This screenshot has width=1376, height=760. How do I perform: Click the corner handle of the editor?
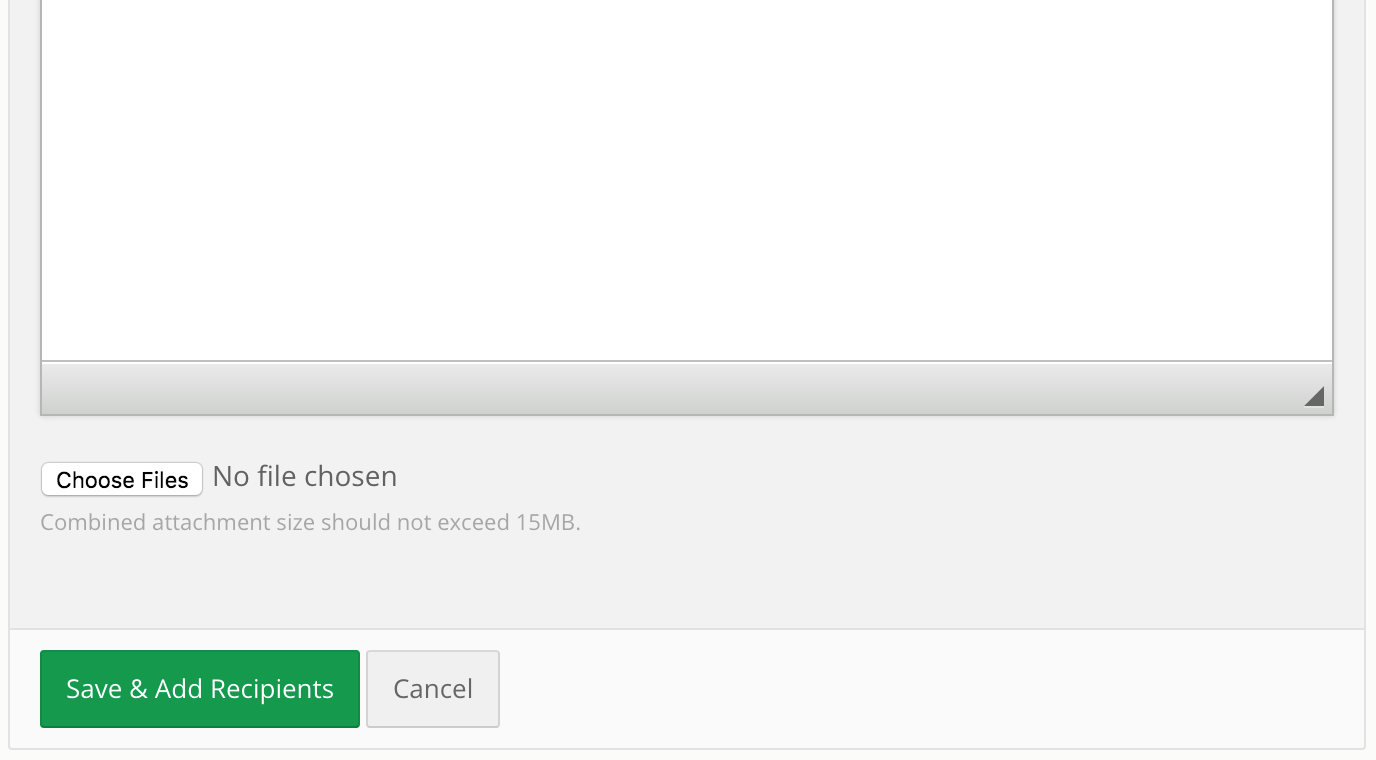pyautogui.click(x=1314, y=397)
